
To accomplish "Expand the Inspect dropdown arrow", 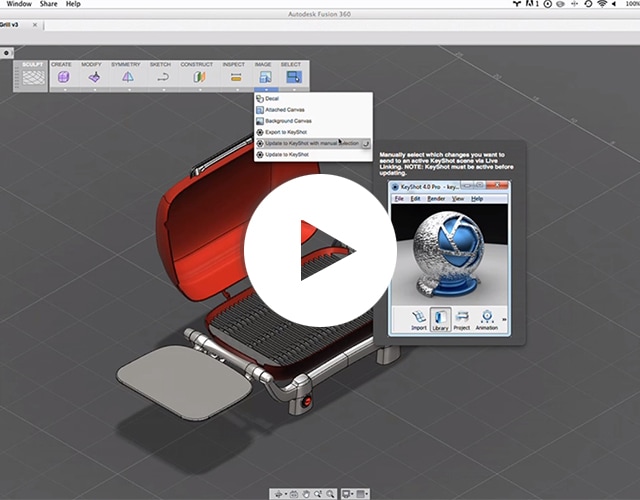I will click(x=236, y=89).
